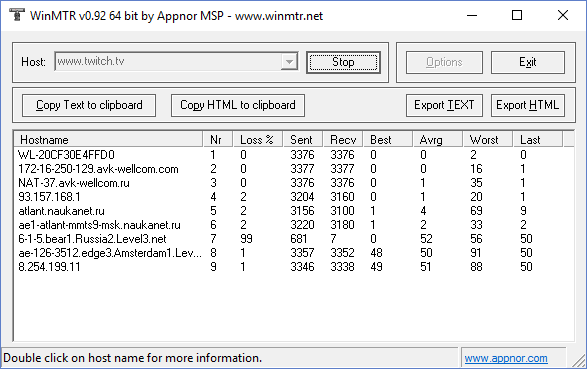Click the Worst value 91 in hop 8
Image resolution: width=587 pixels, height=369 pixels.
(x=476, y=253)
